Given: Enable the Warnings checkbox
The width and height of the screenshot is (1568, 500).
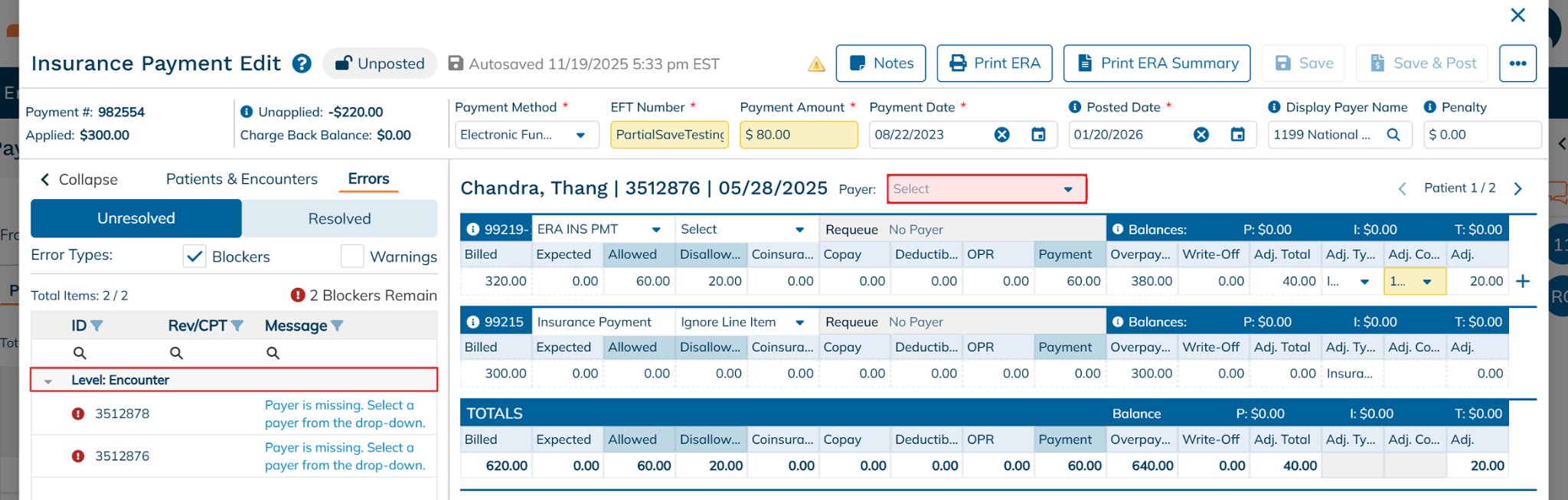Looking at the screenshot, I should (x=352, y=257).
